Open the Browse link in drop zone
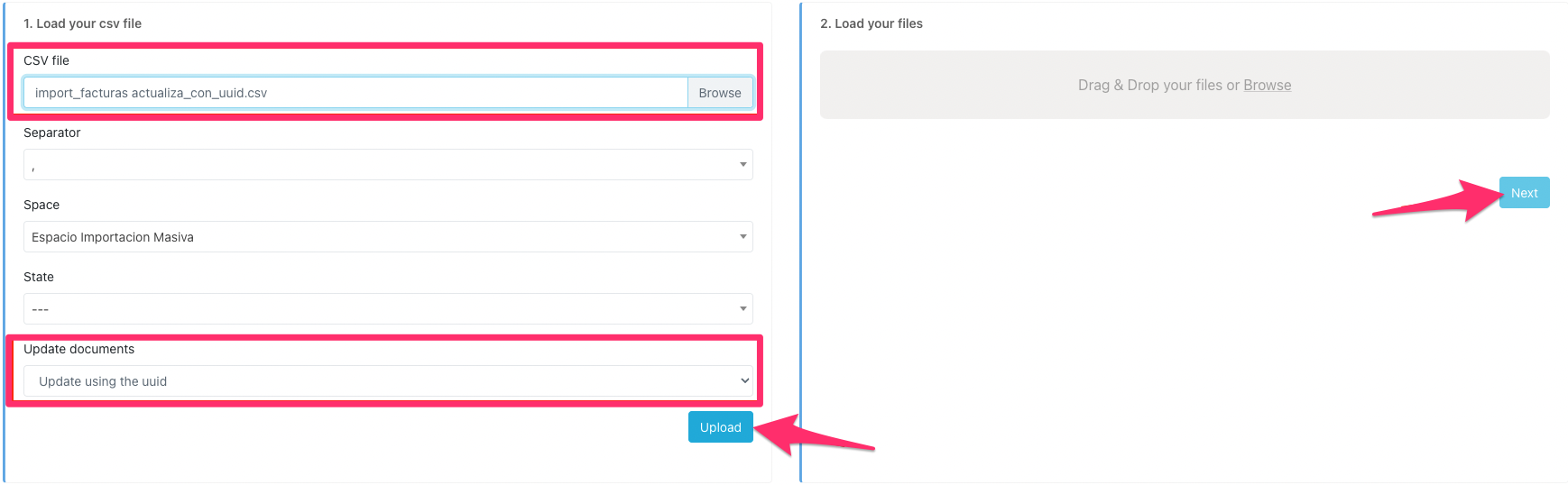The height and width of the screenshot is (485, 1568). 1267,85
